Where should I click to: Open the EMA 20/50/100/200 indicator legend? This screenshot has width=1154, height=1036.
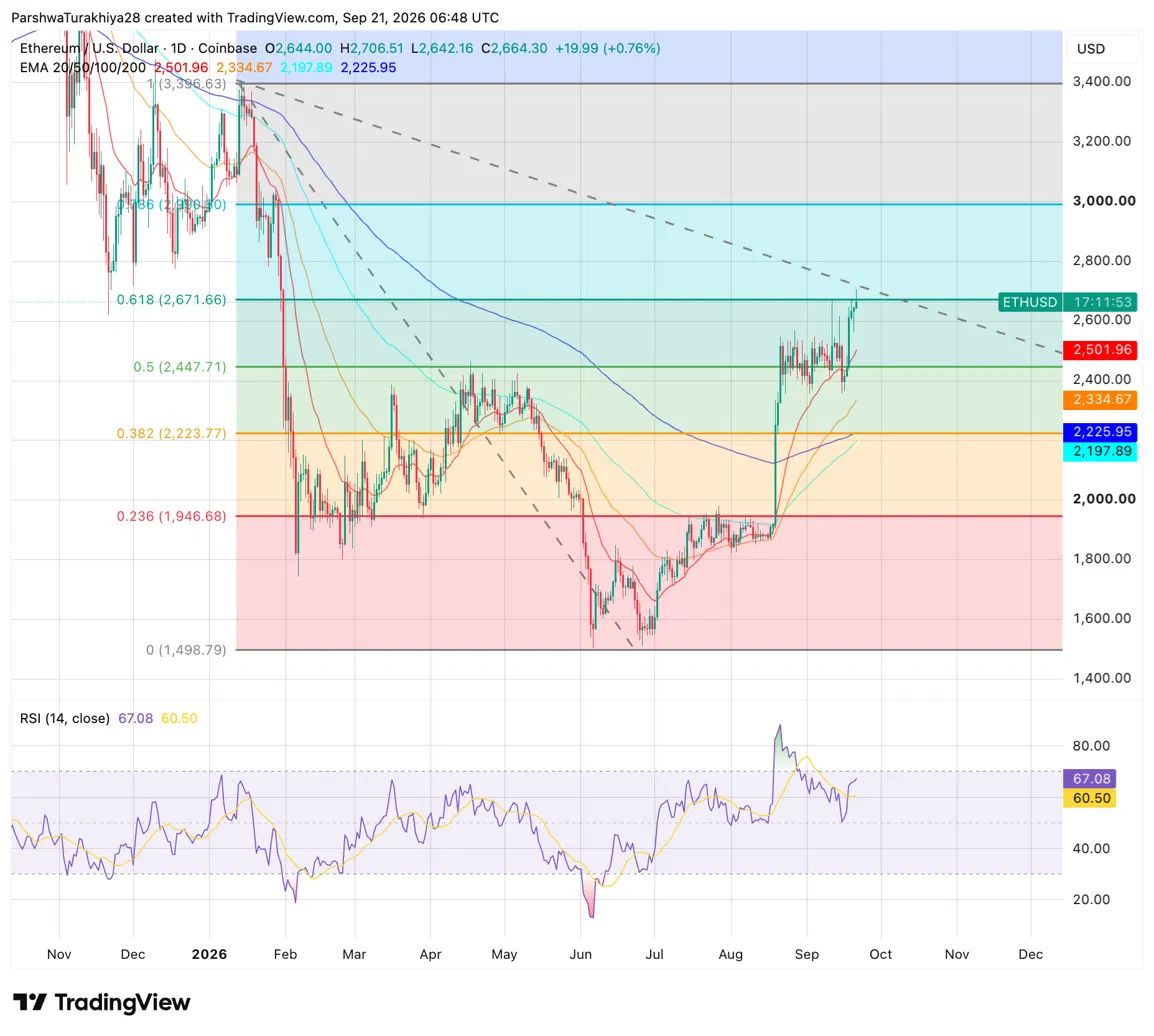[82, 68]
